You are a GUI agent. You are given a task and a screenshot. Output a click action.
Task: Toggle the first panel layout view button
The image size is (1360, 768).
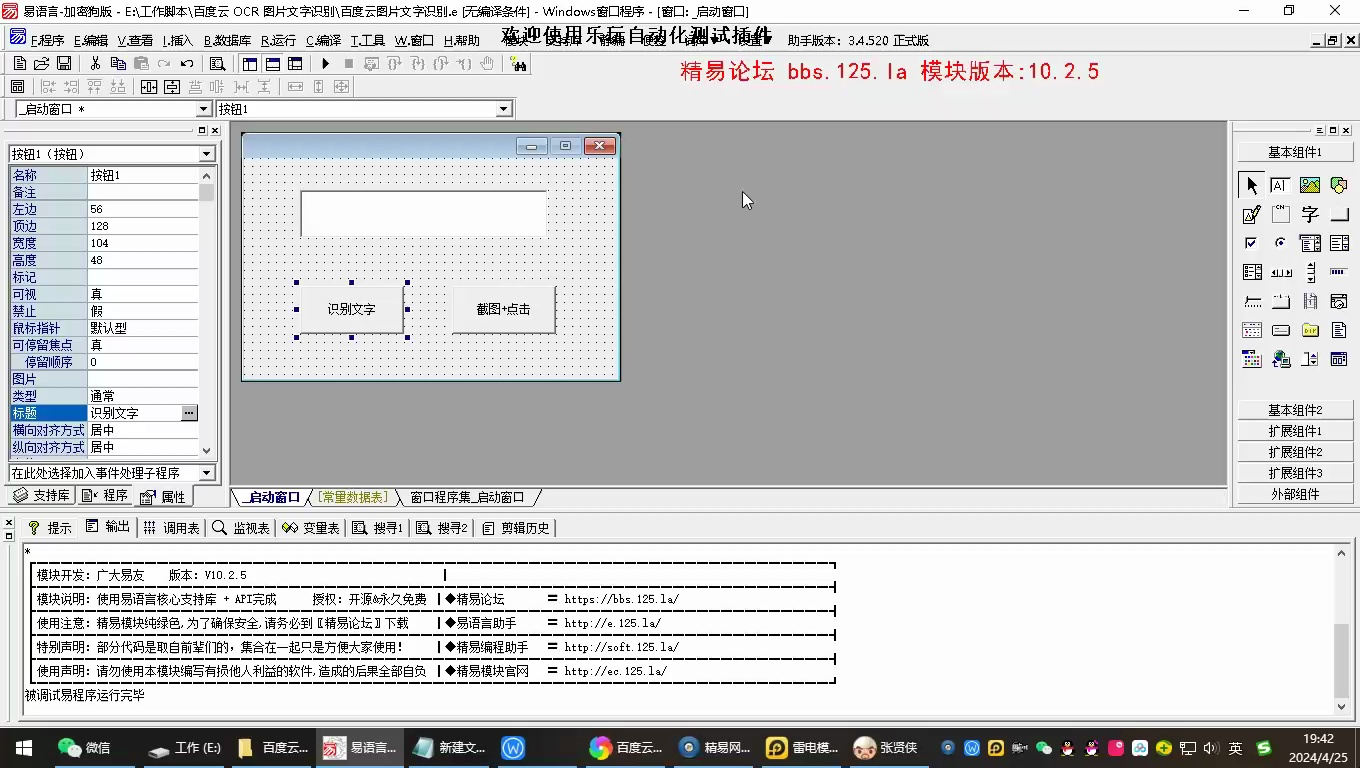pos(250,63)
